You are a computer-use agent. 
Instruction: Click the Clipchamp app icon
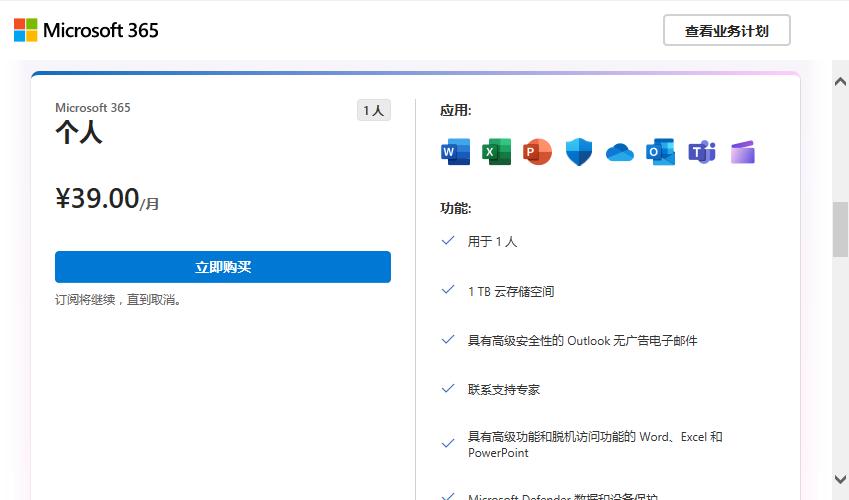pyautogui.click(x=743, y=152)
